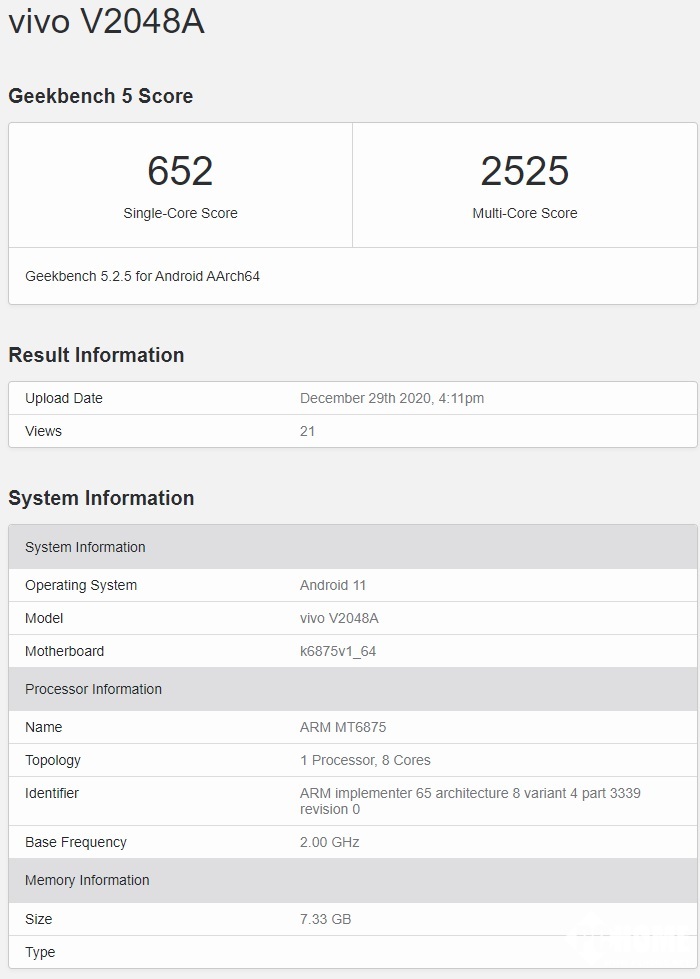Click the vivo V2048A model value
Screen dimensions: 700x979
[x=339, y=618]
